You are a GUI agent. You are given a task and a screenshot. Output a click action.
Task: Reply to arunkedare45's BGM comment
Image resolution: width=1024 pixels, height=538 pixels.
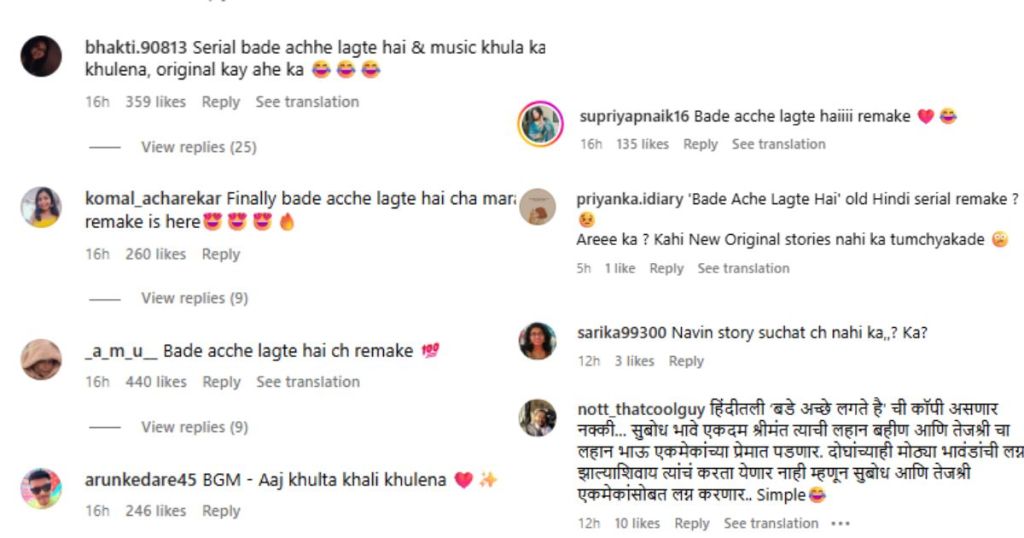[221, 511]
